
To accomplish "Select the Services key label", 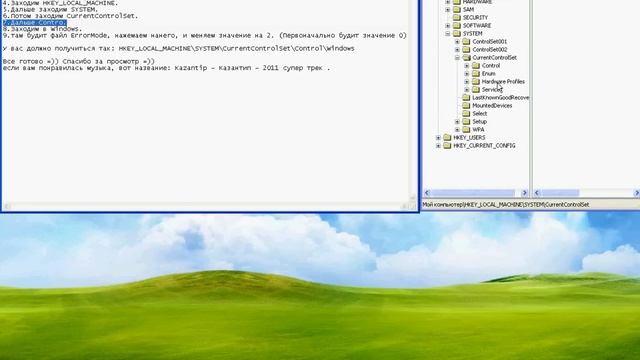I will coord(492,89).
